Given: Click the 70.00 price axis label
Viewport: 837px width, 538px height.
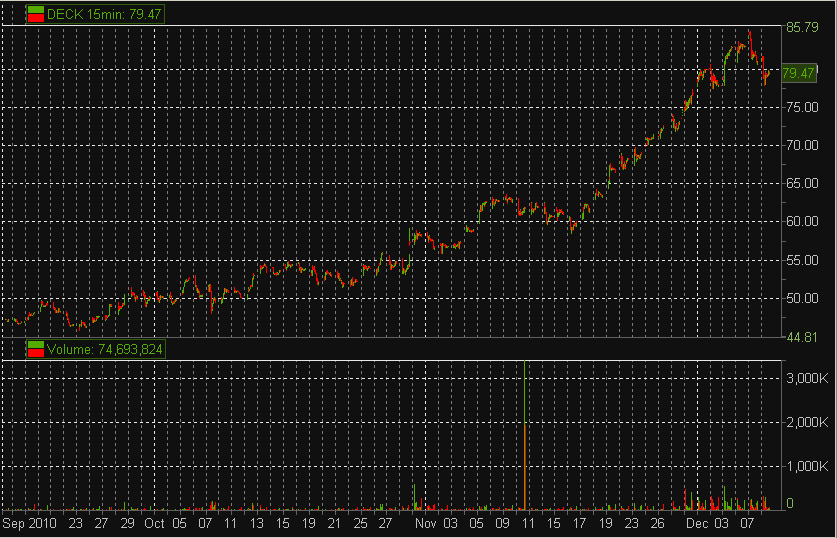Looking at the screenshot, I should point(802,145).
